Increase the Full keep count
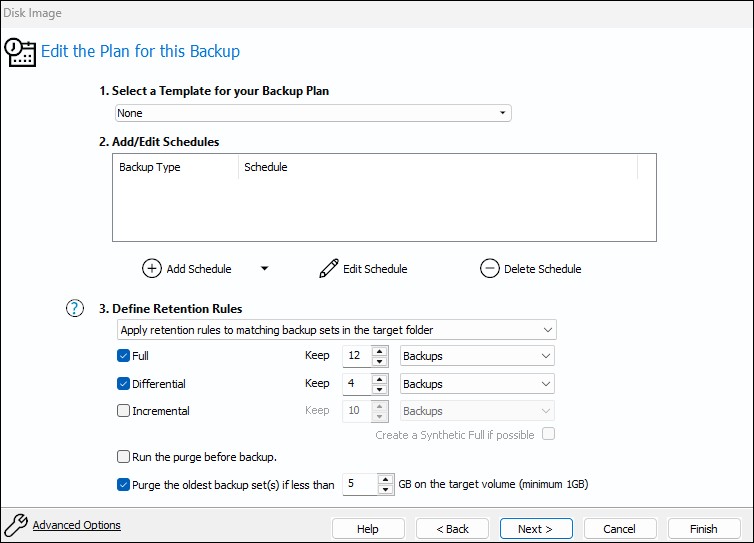This screenshot has height=543, width=754. (380, 351)
